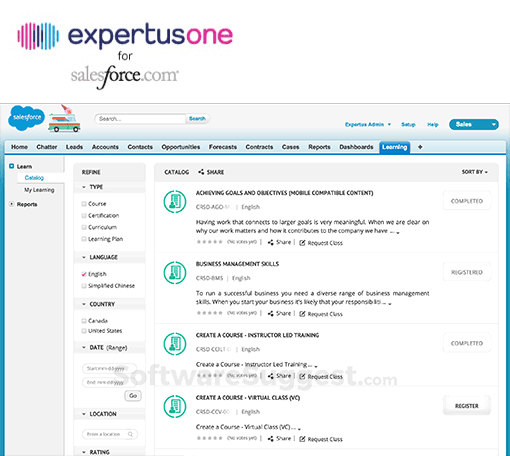Click the Register button for Virtual Class

point(467,406)
